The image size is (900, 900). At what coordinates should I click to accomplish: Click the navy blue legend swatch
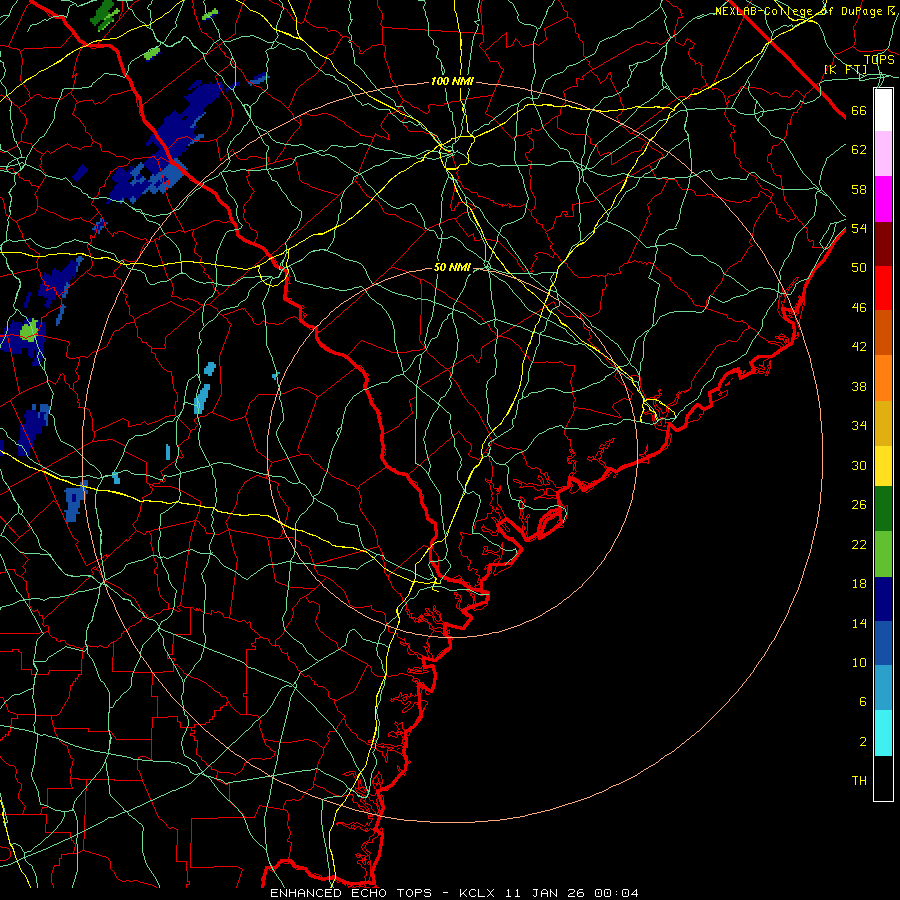(883, 599)
